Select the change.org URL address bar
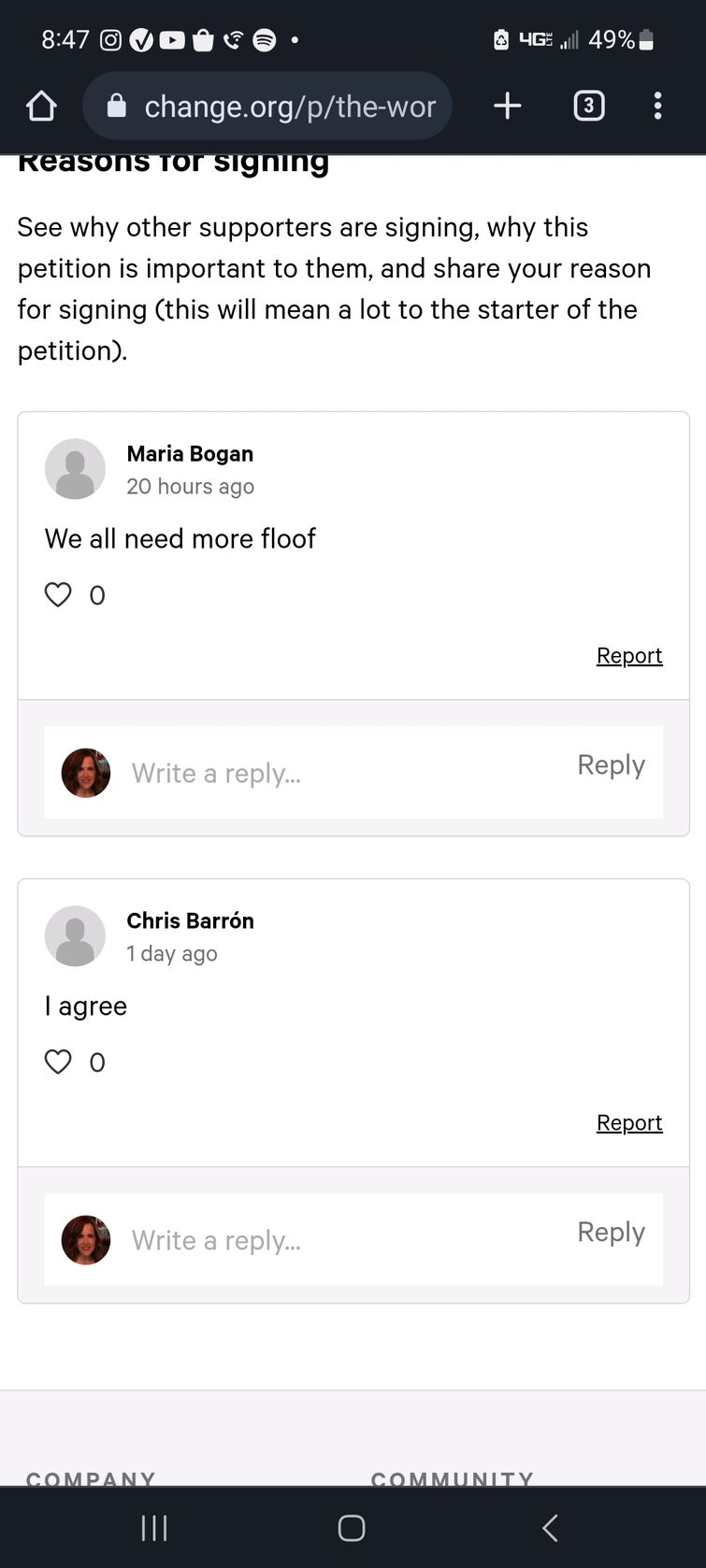 tap(267, 106)
